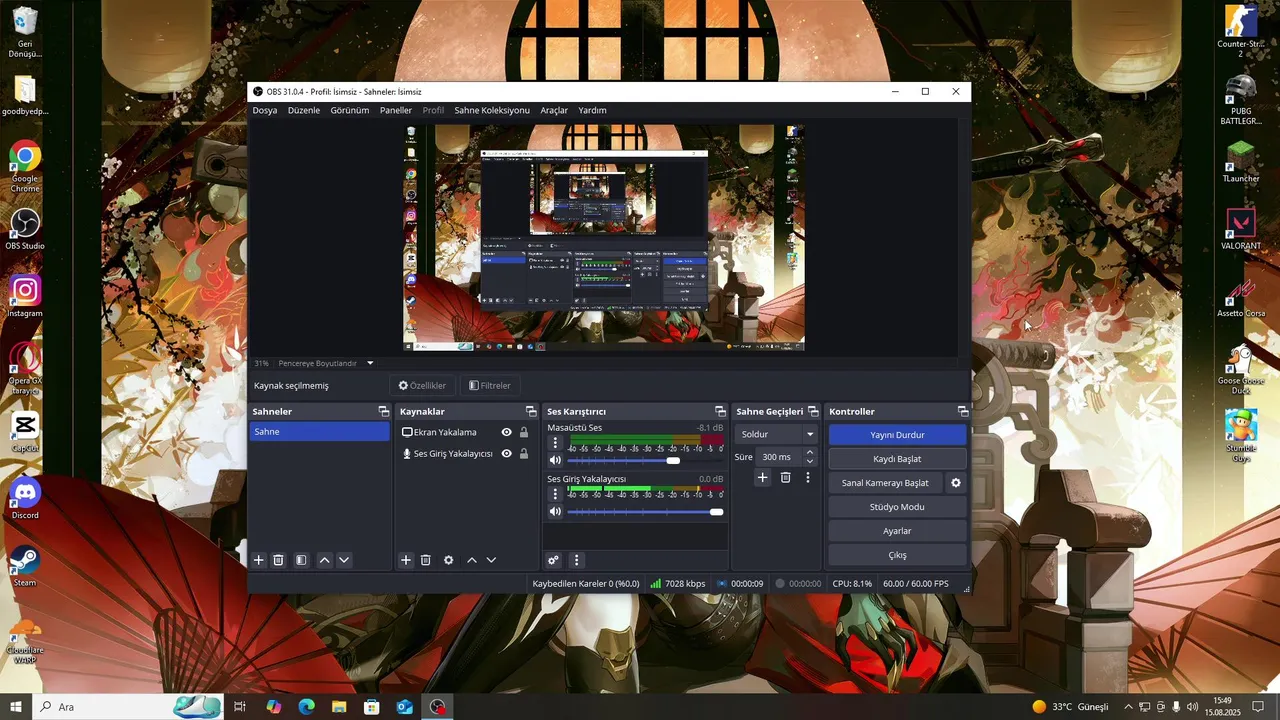1280x720 pixels.
Task: Open the Düzenle menu
Action: pos(304,110)
